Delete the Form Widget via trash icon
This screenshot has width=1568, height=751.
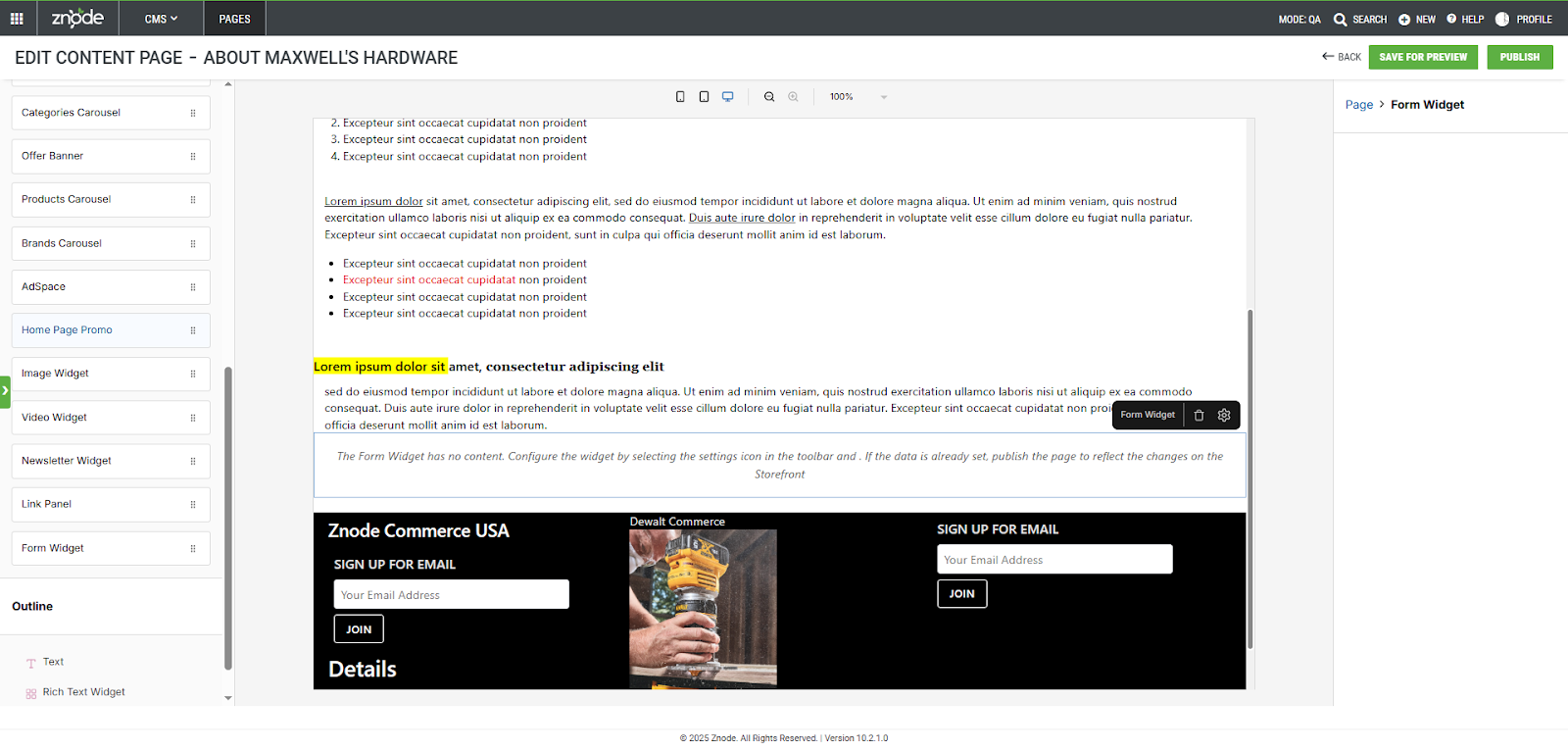tap(1199, 415)
